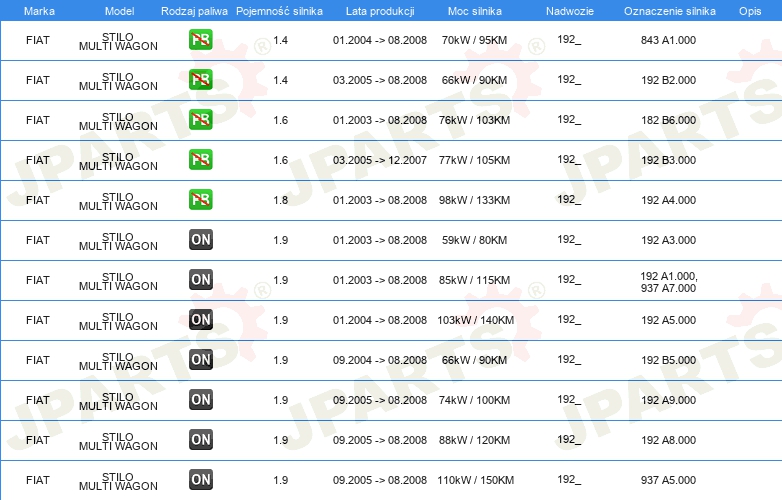Click the ON diesel icon in the 192 B5.000 row

click(200, 359)
